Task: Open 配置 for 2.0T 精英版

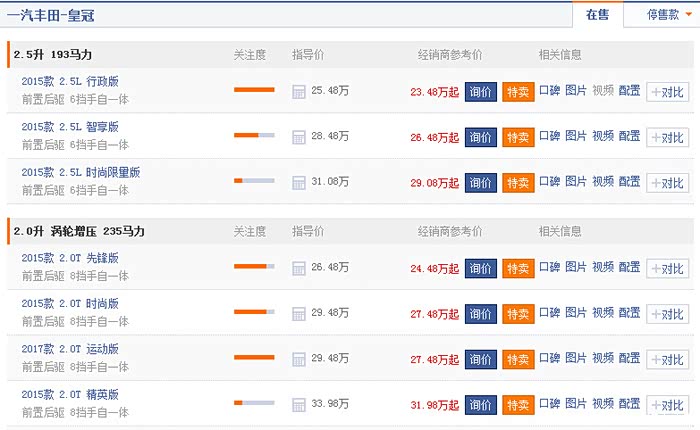Action: (629, 404)
